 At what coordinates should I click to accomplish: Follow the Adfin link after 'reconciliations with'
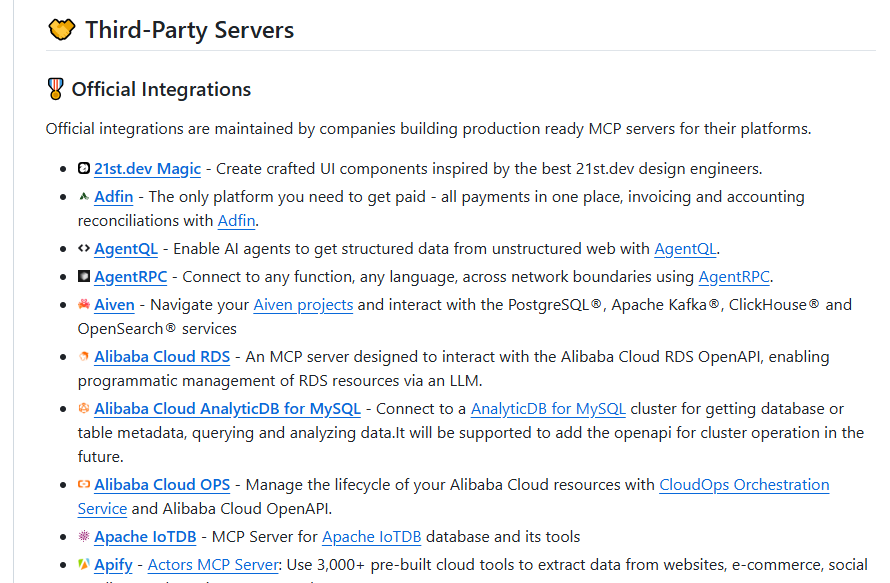pos(237,220)
